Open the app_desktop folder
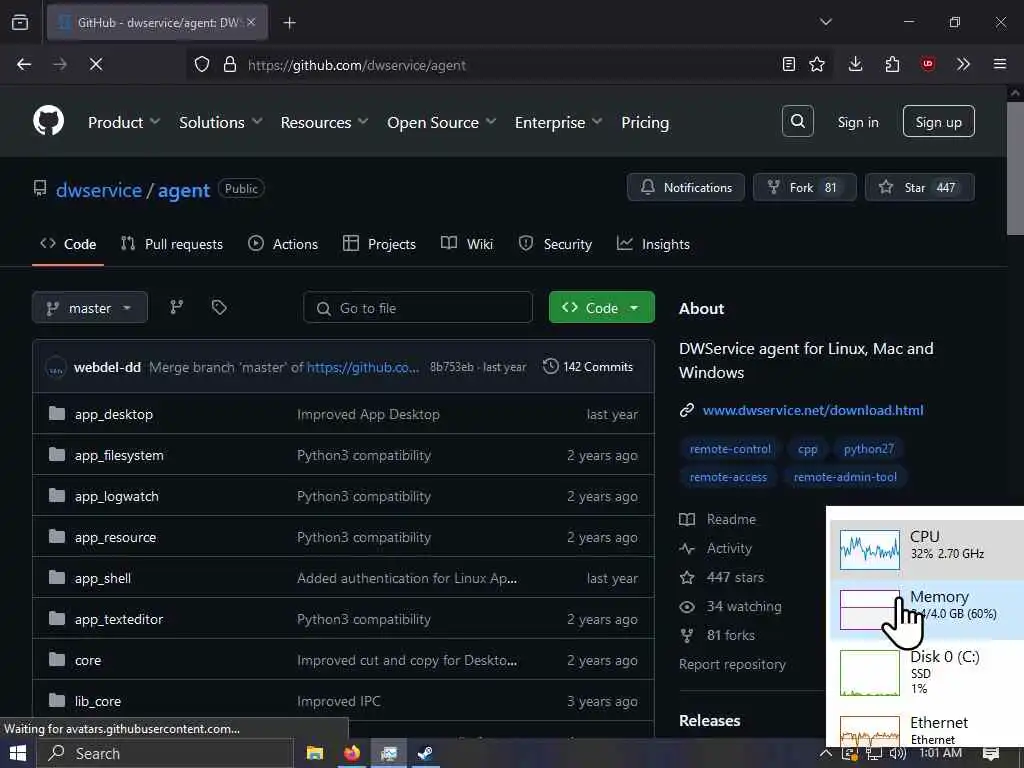1024x768 pixels. 114,414
